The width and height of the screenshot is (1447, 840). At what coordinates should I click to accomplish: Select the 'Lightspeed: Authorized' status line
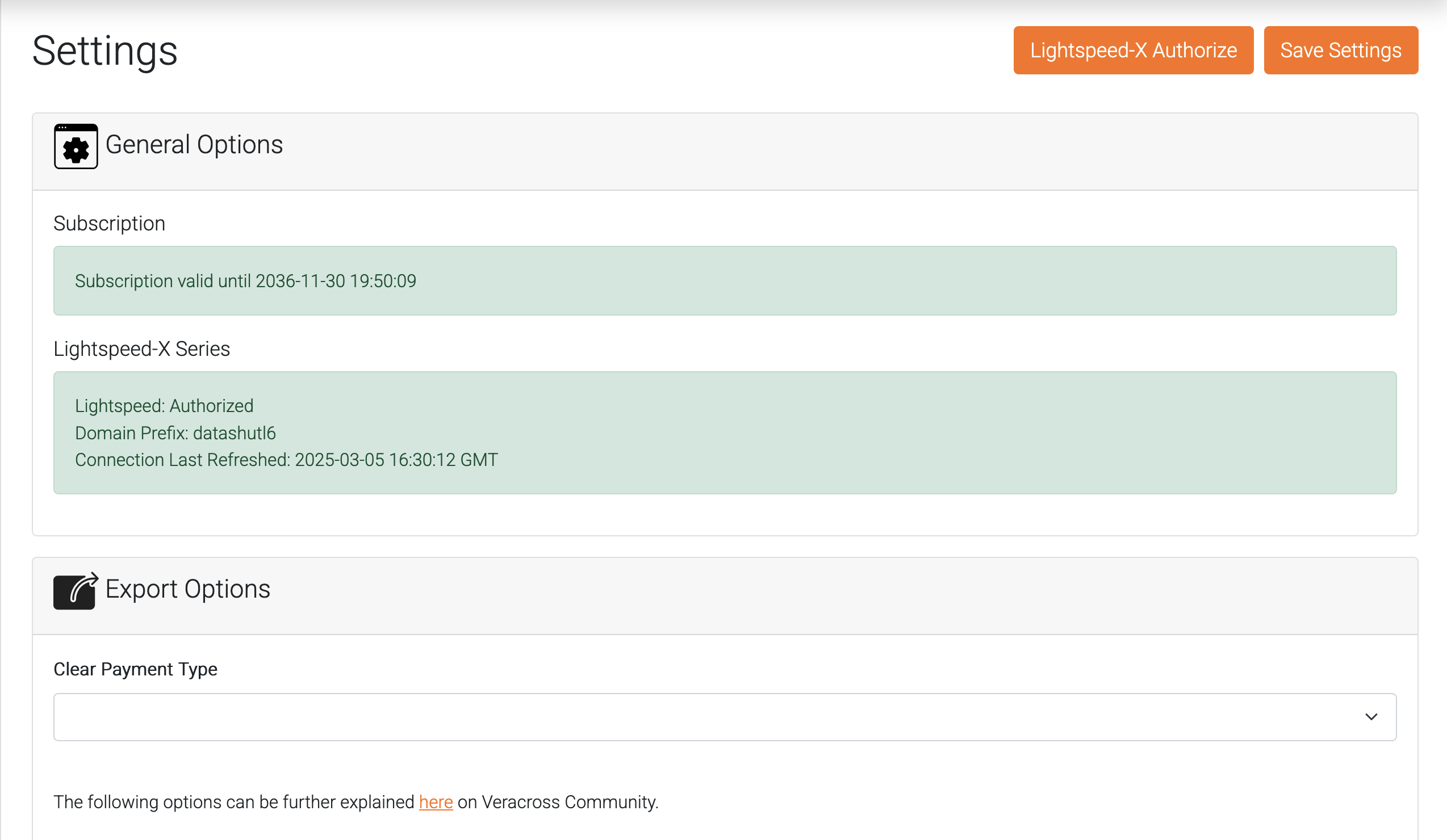point(164,406)
